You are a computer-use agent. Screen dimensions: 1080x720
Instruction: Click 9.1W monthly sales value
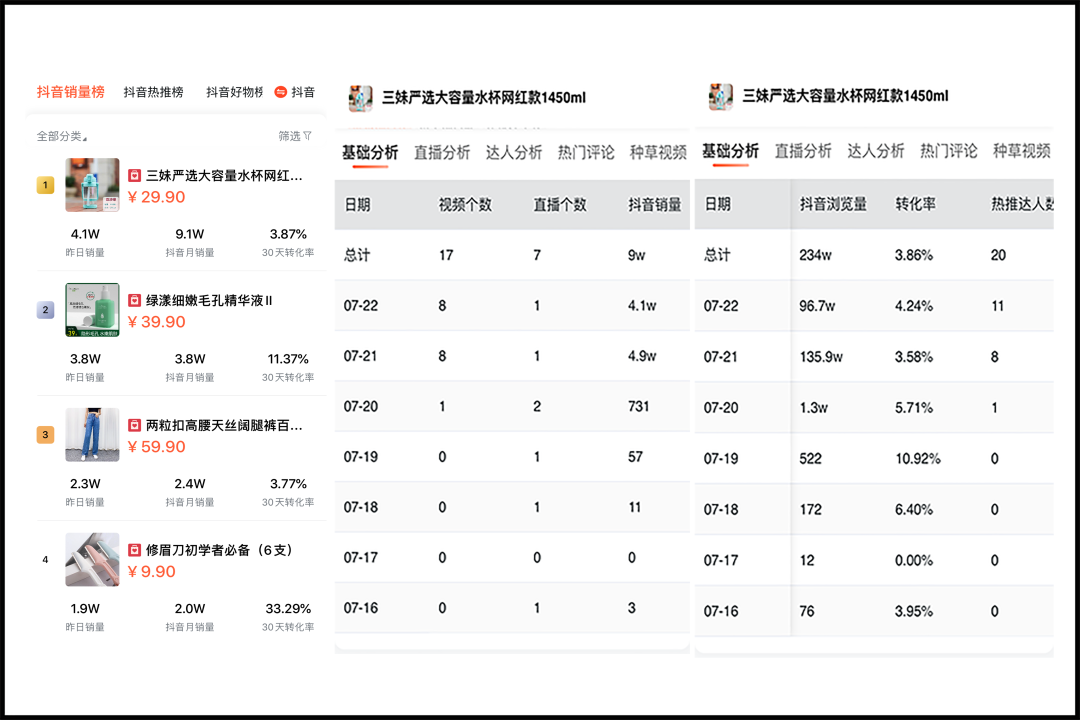(189, 234)
